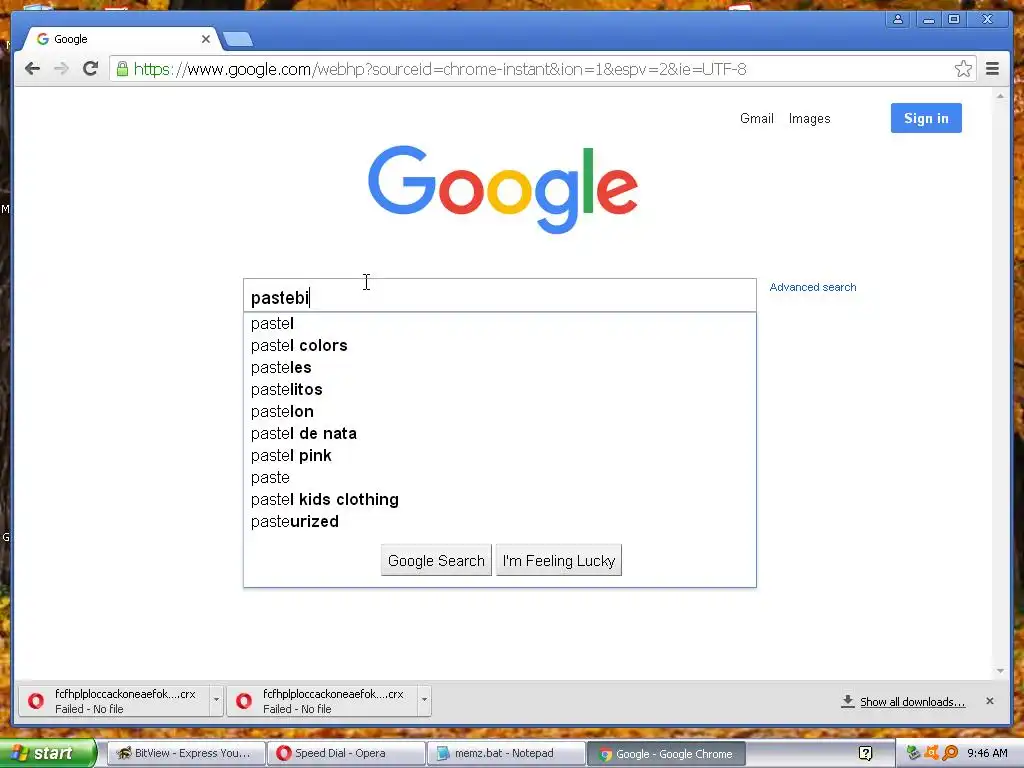Select the Google tab
Viewport: 1024px width, 768px height.
click(121, 39)
